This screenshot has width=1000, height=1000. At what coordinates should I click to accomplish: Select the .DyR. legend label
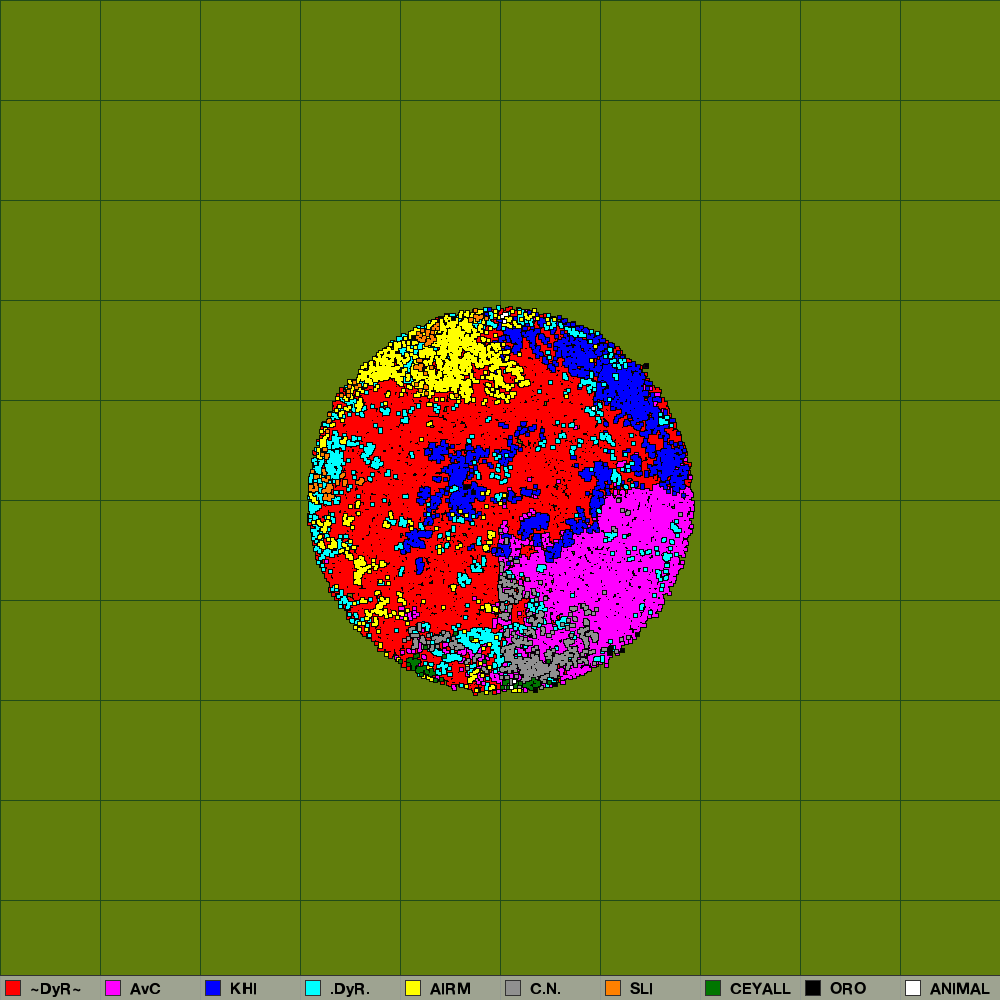point(349,989)
